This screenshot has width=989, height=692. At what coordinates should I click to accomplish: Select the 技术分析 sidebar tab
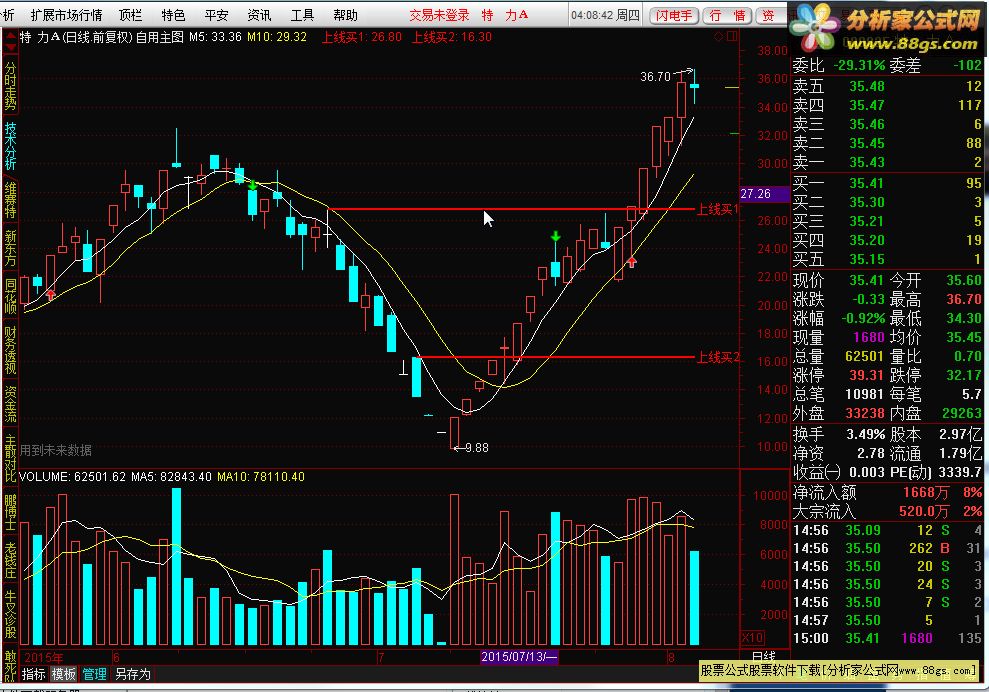point(10,146)
